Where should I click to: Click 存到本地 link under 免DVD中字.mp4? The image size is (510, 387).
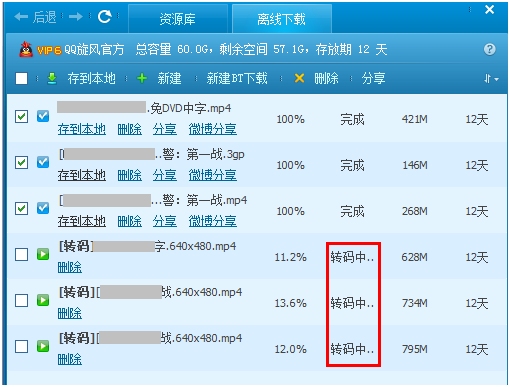tap(82, 129)
